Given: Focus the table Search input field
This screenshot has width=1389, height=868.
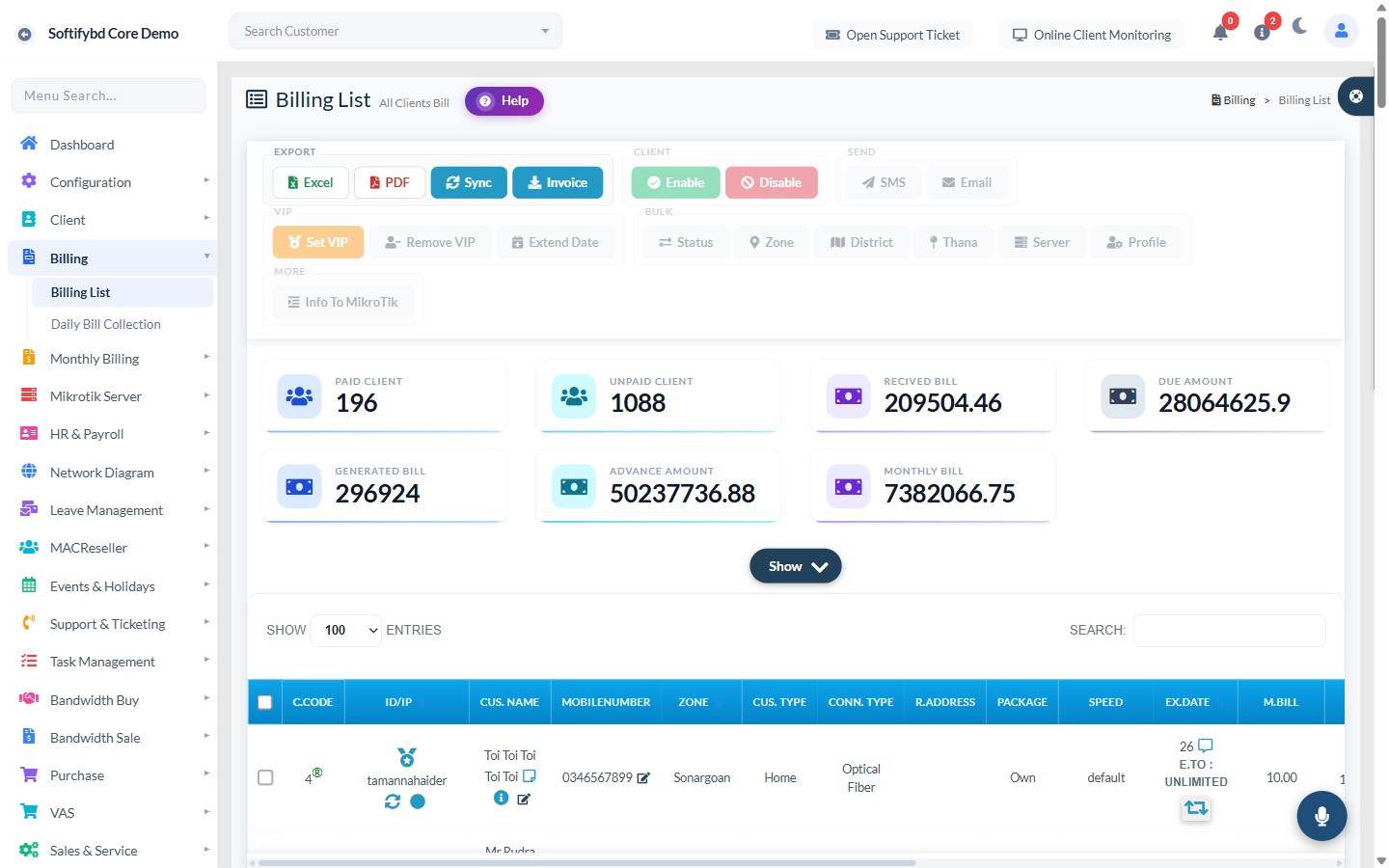Looking at the screenshot, I should pos(1229,630).
